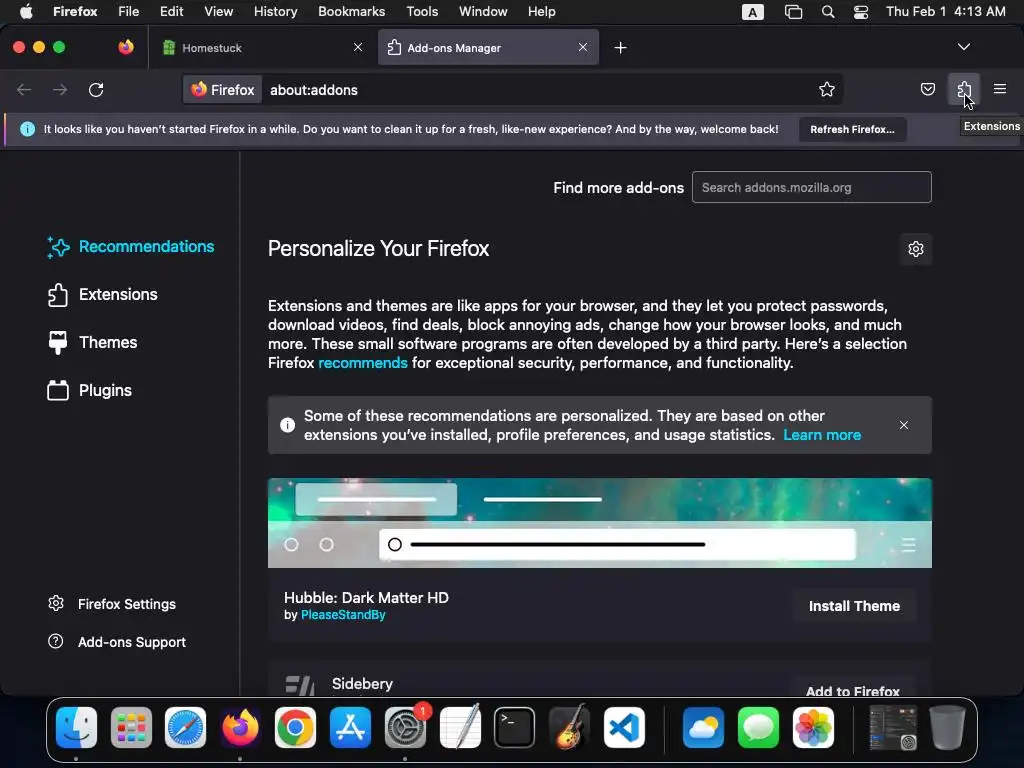Click the 'Hubble: Dark Matter HD' theme title

point(366,598)
